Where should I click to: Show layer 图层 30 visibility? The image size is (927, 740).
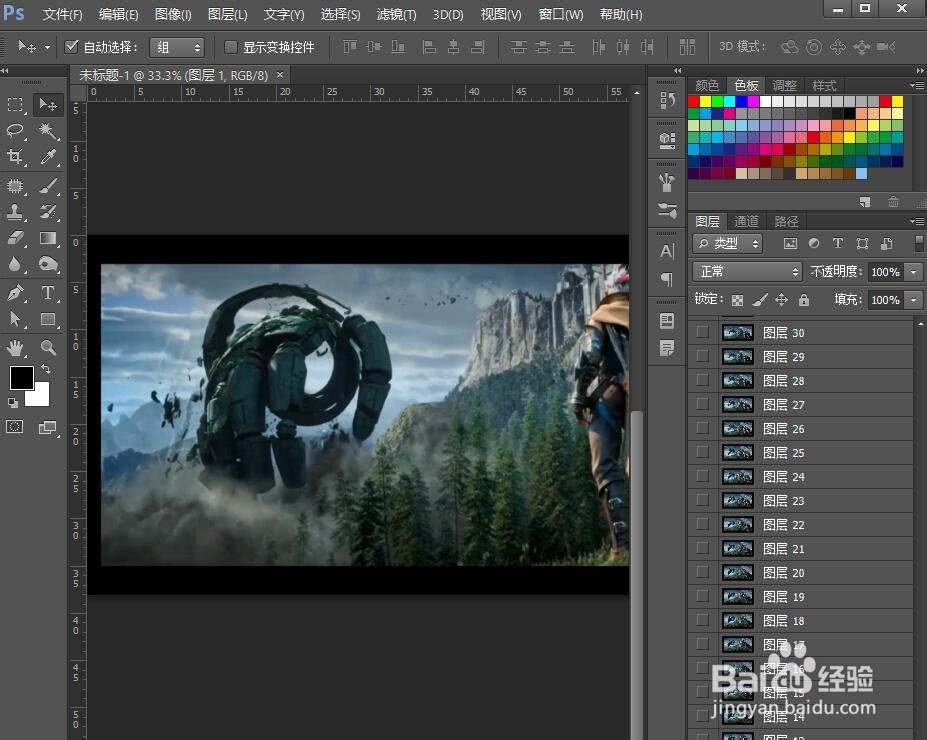pyautogui.click(x=702, y=332)
